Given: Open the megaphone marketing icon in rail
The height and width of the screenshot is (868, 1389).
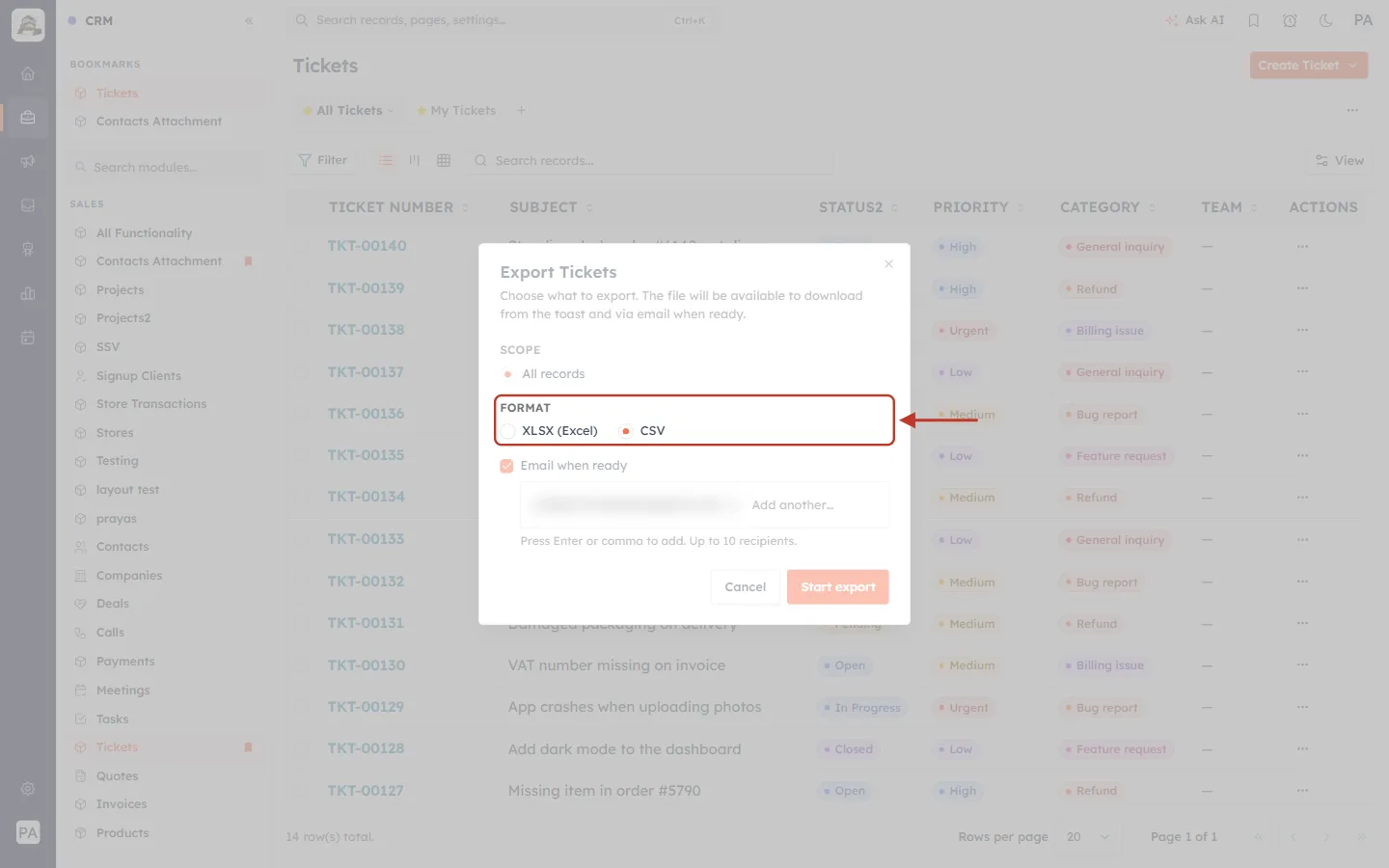Looking at the screenshot, I should tap(28, 161).
